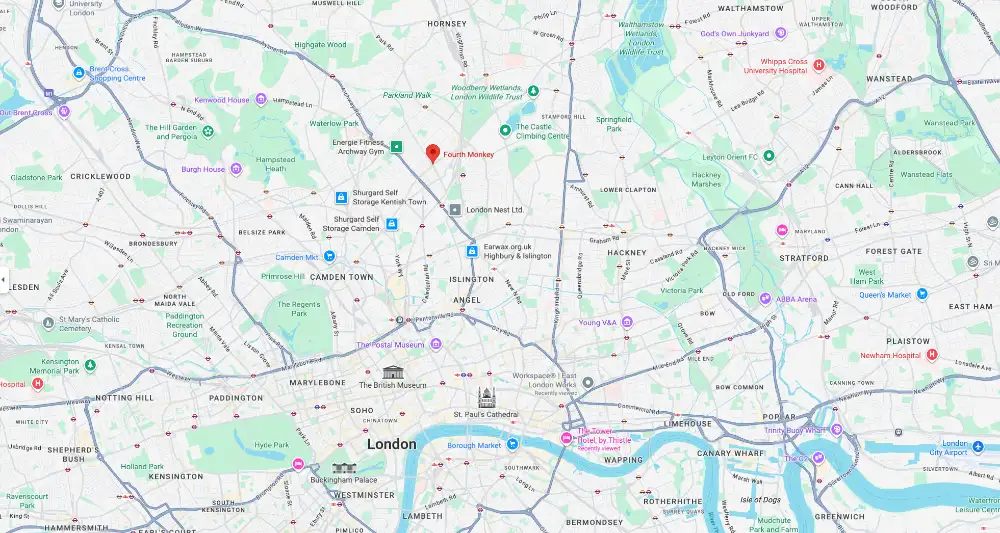Click the Whipps Cross University Hospital icon
The image size is (1000, 533).
819,65
